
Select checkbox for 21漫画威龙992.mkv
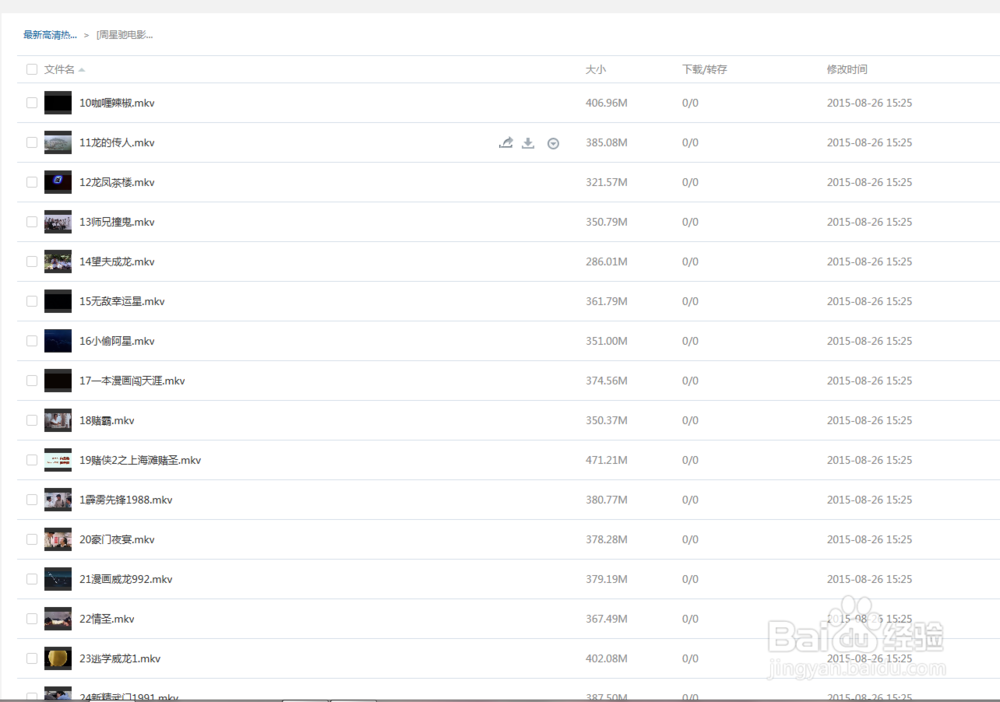tap(32, 579)
